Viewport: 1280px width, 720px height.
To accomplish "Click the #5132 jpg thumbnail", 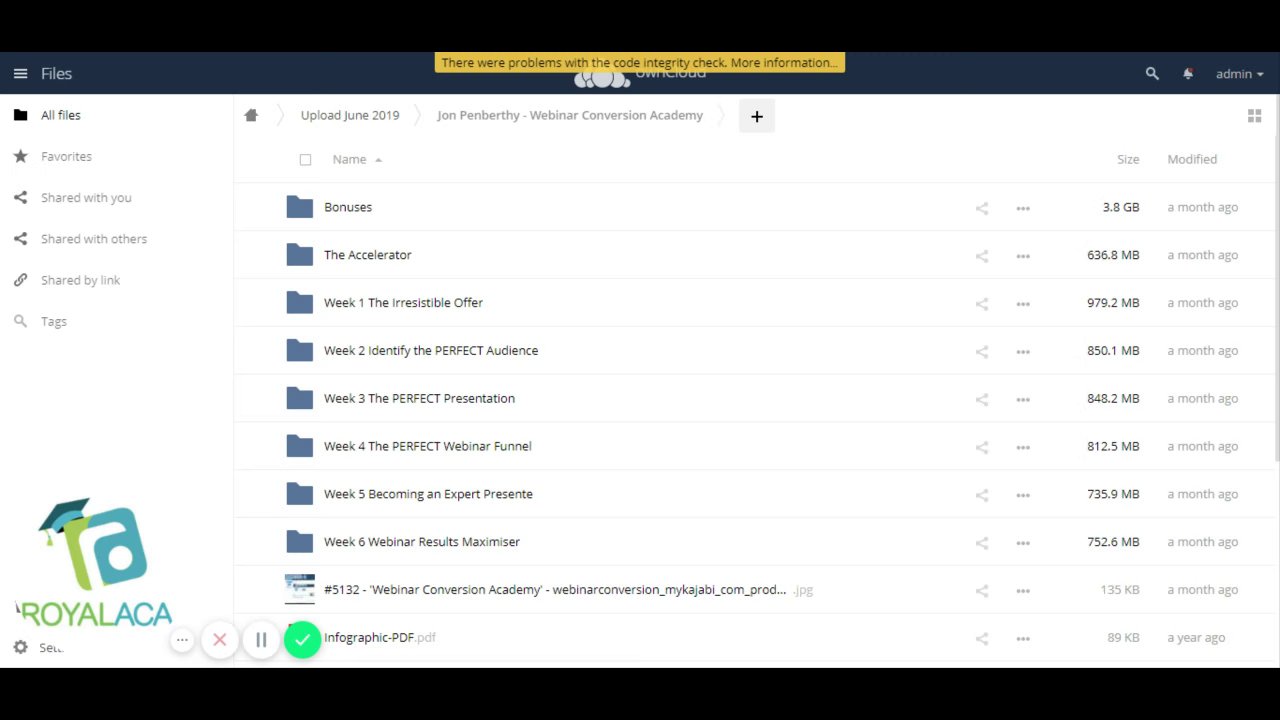I will pyautogui.click(x=300, y=589).
